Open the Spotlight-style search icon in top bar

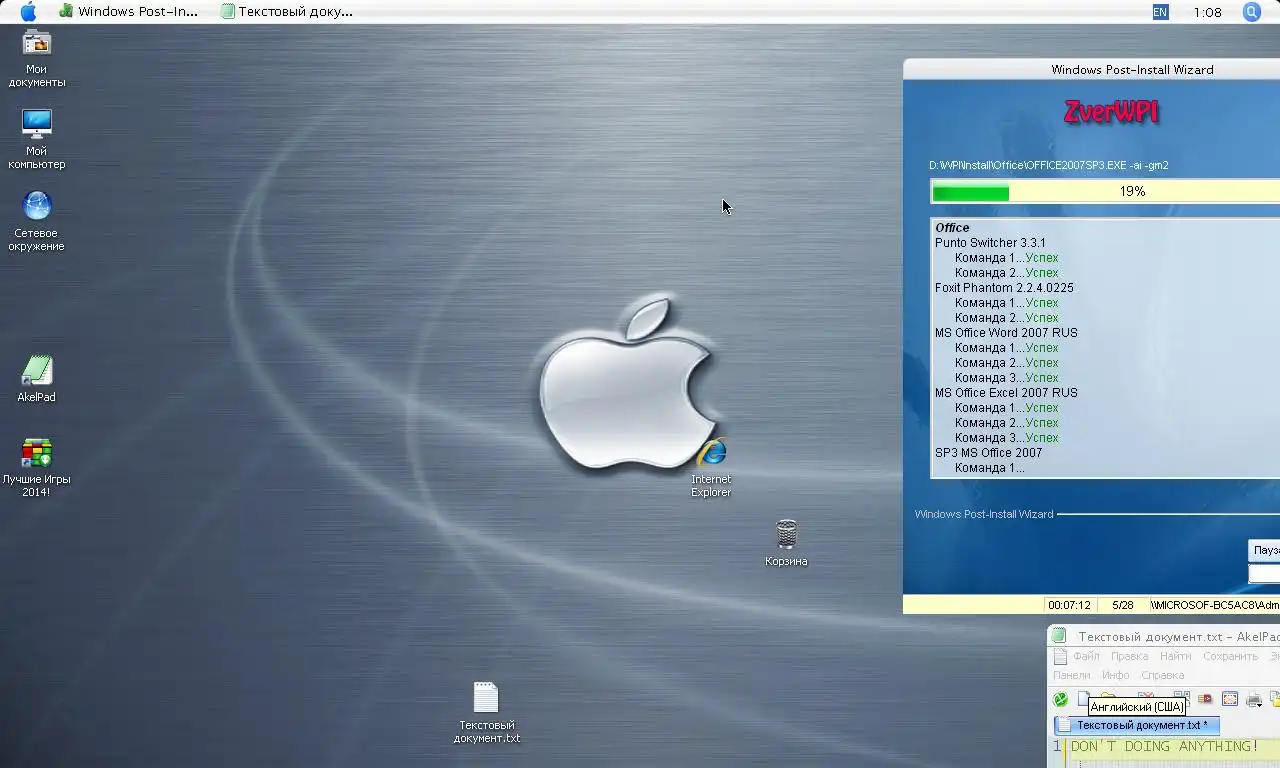coord(1252,12)
